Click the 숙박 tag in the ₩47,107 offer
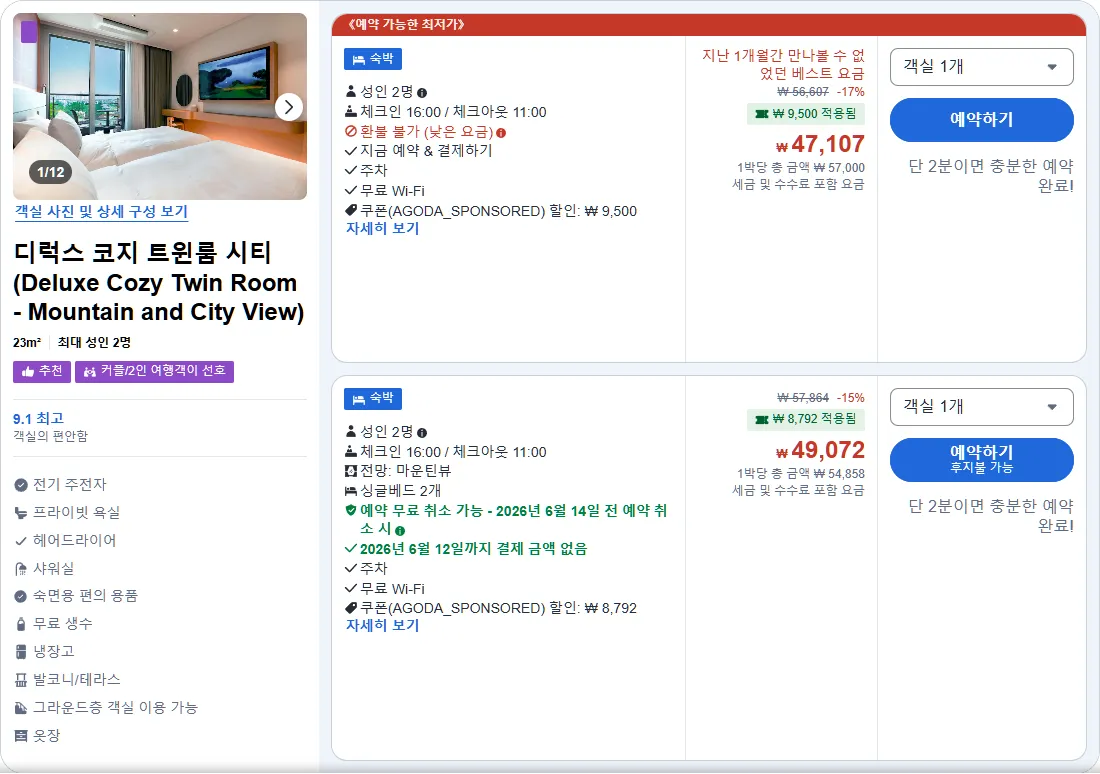 pos(373,59)
